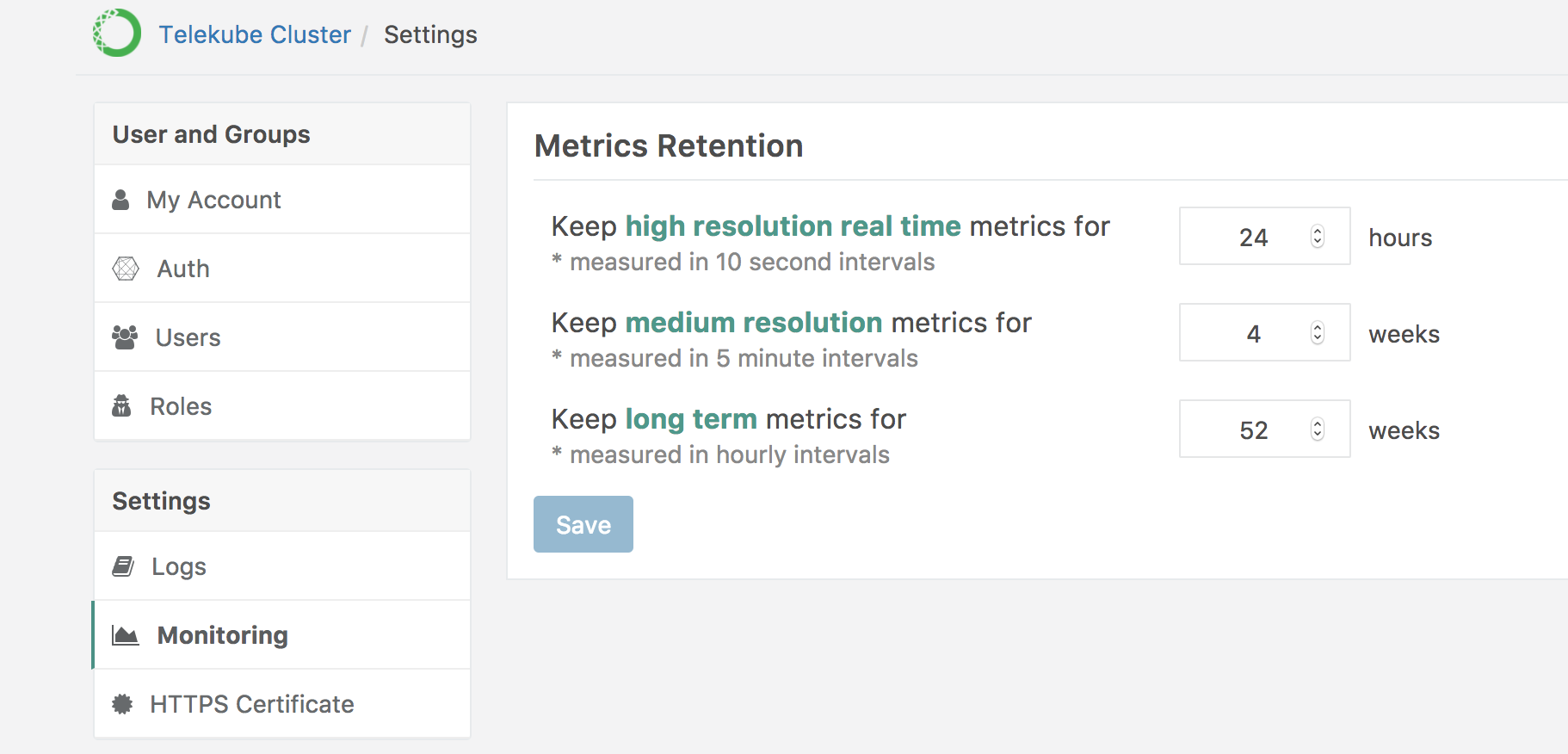Click the Roles spy icon
Screen dimensions: 1568x754
click(x=121, y=406)
